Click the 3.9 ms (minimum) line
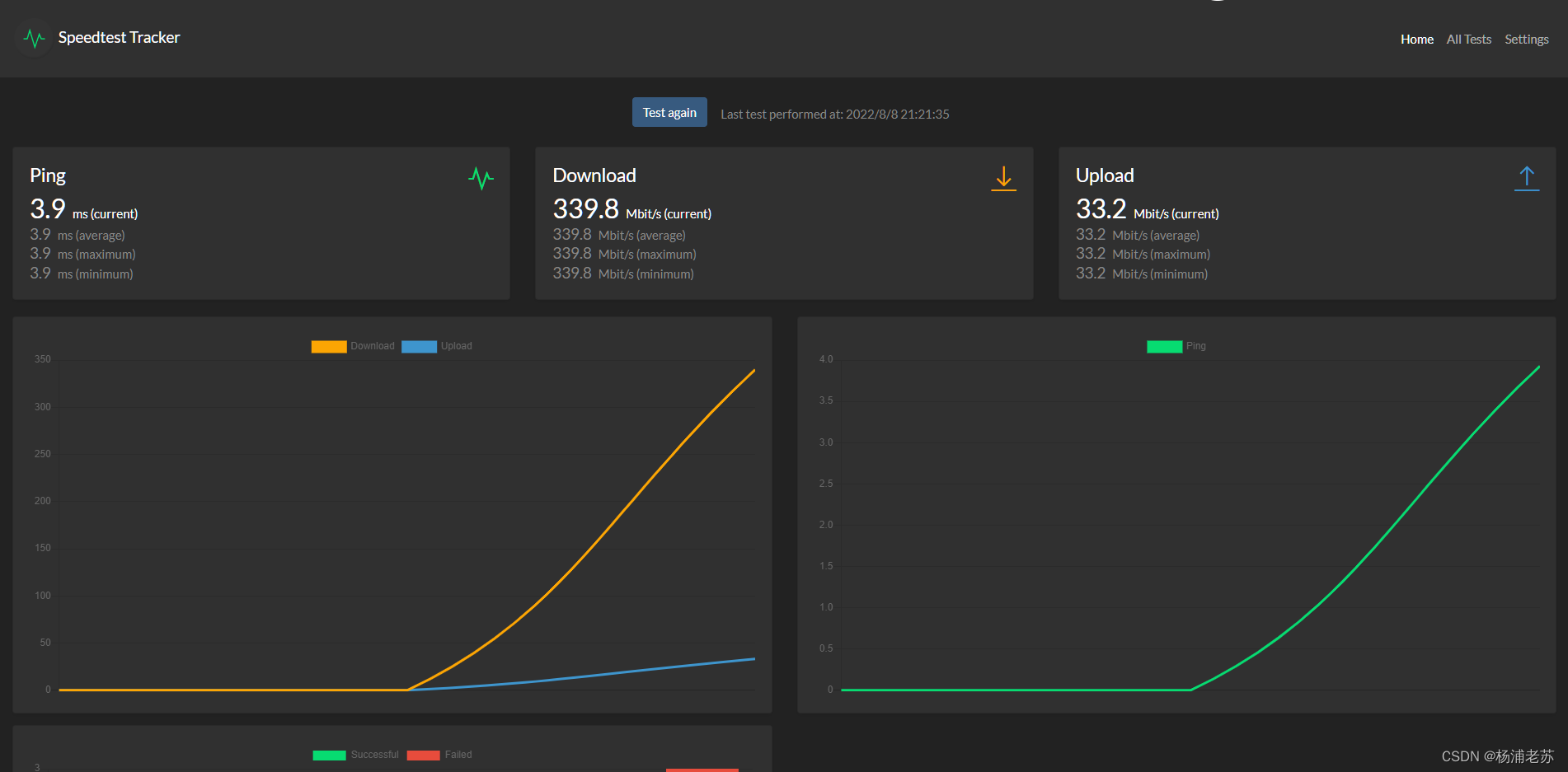Screen dimensions: 1568x772 click(82, 274)
